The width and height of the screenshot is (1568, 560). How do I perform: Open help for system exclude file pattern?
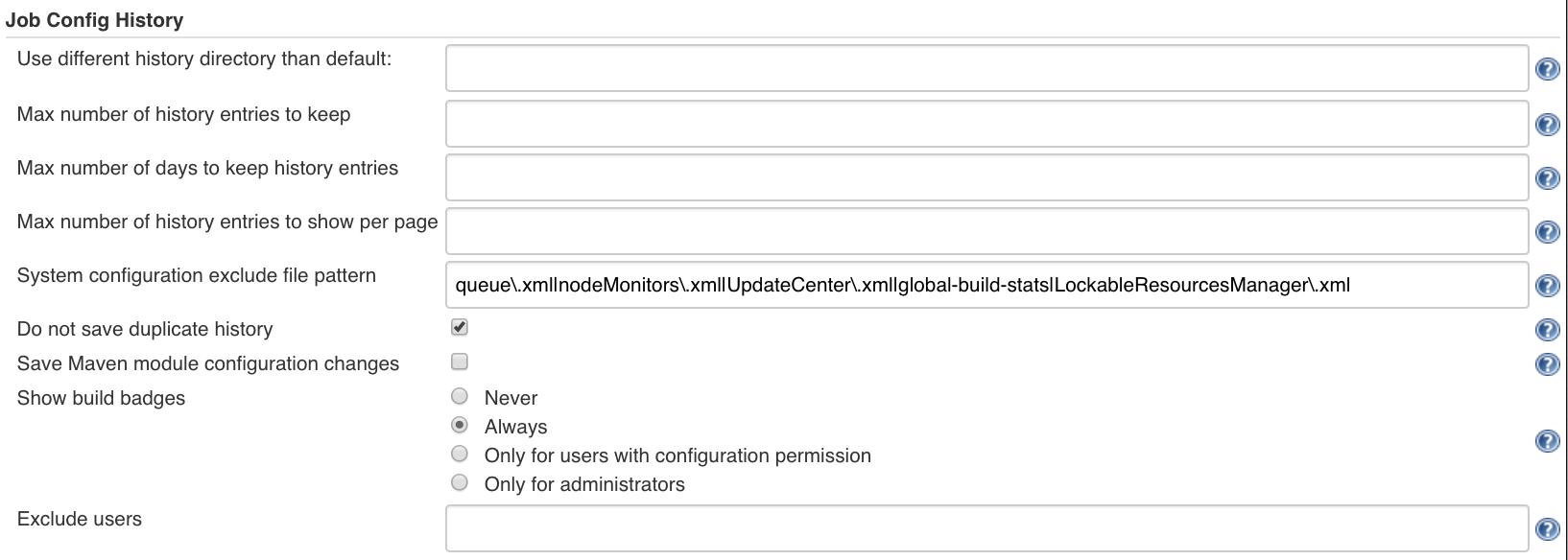1547,284
